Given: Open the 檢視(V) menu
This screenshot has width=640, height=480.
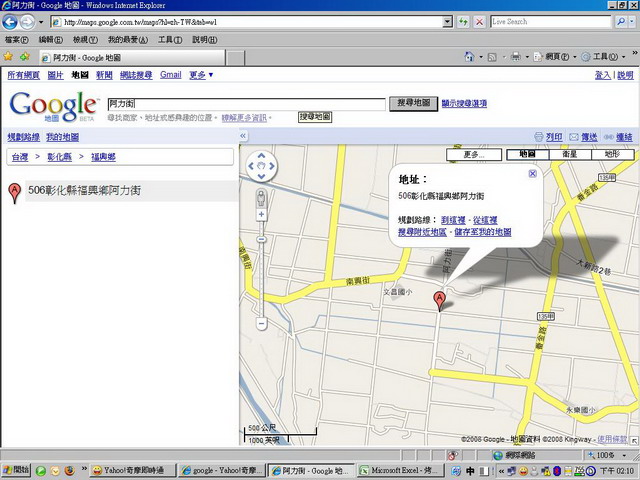Looking at the screenshot, I should (x=85, y=40).
